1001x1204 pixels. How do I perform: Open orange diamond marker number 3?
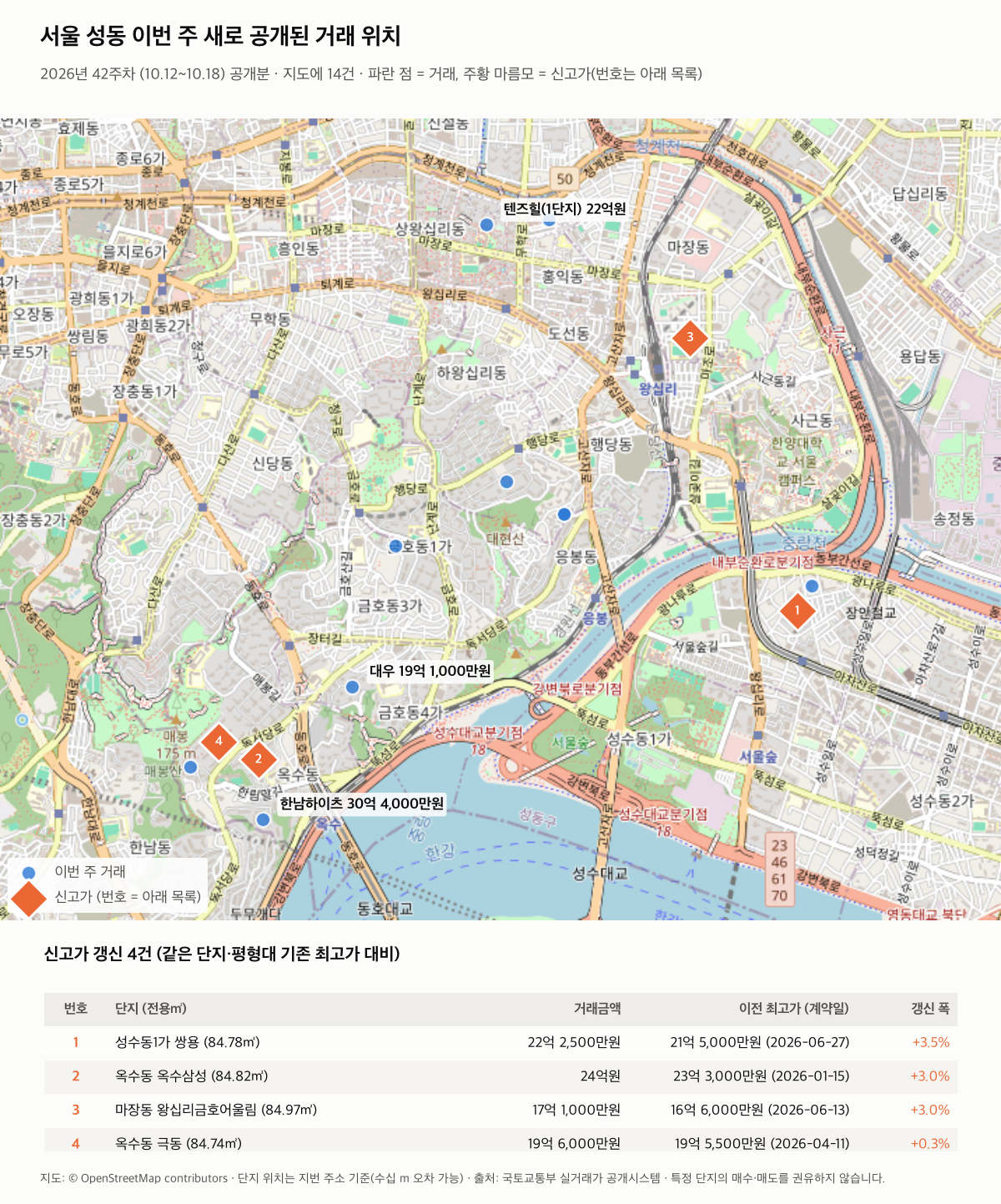[690, 338]
